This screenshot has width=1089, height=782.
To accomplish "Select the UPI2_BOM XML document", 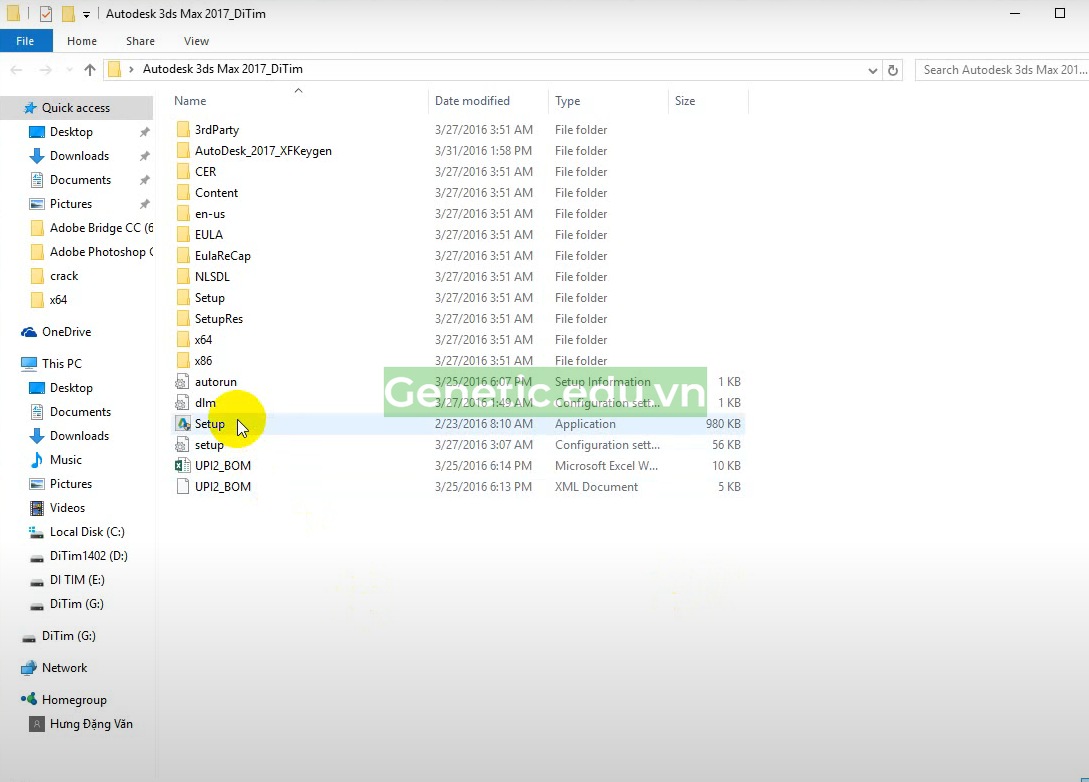I will [222, 487].
